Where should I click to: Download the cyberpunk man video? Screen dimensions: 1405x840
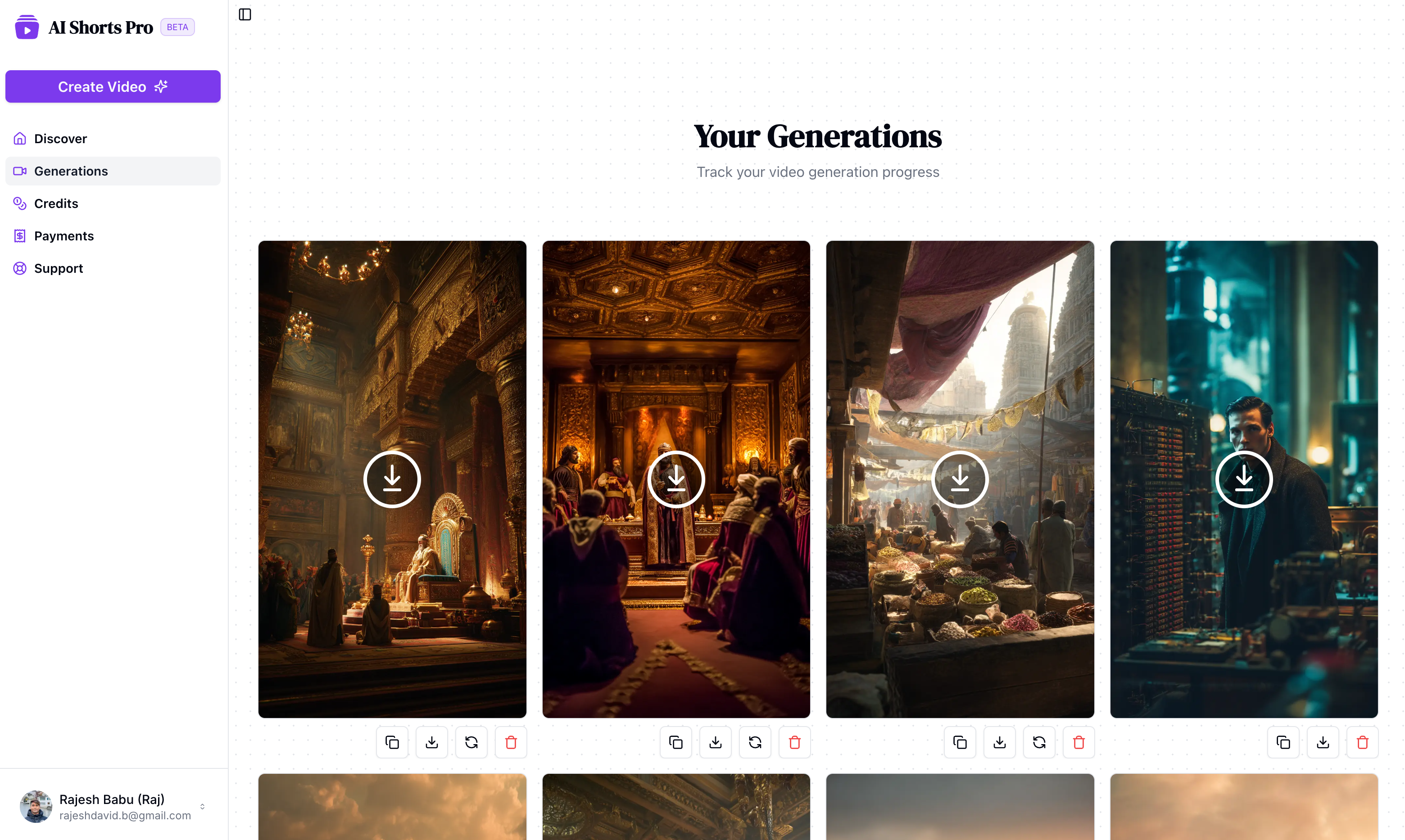[1322, 742]
